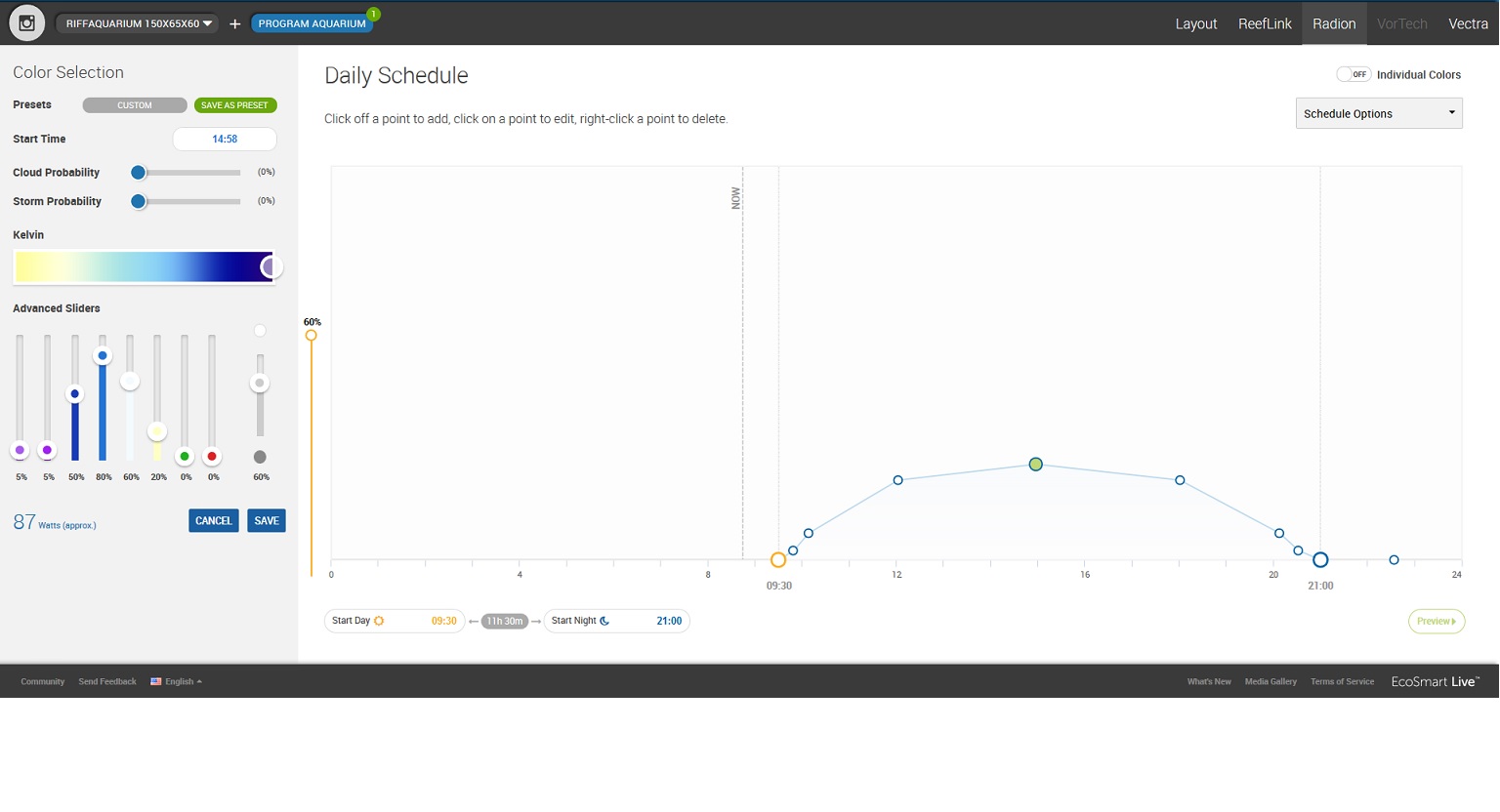Image resolution: width=1500 pixels, height=812 pixels.
Task: Select the green highlighted schedule point
Action: click(1035, 465)
